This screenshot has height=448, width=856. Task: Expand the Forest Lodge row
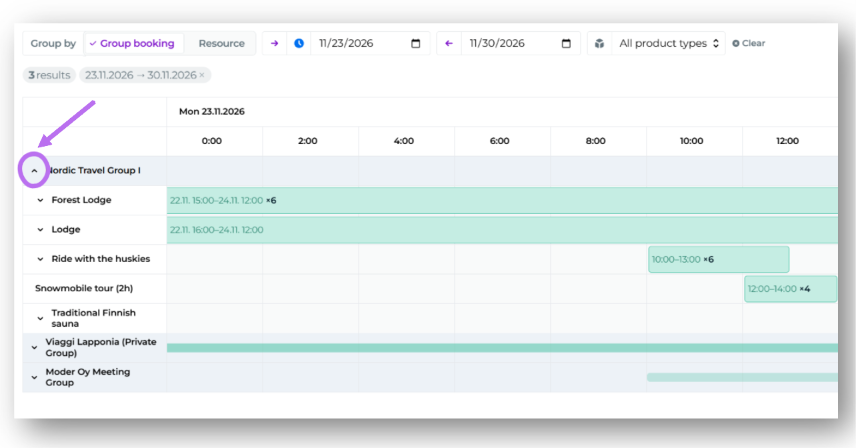pyautogui.click(x=40, y=200)
